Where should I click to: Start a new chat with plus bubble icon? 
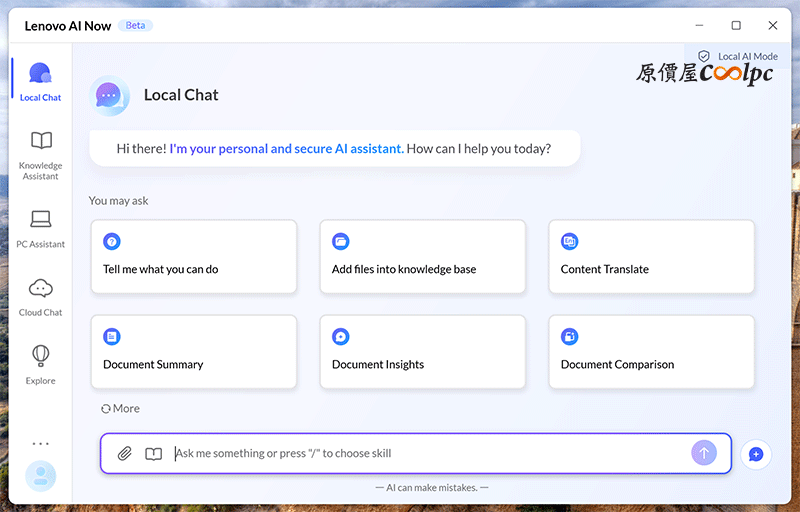tap(756, 454)
